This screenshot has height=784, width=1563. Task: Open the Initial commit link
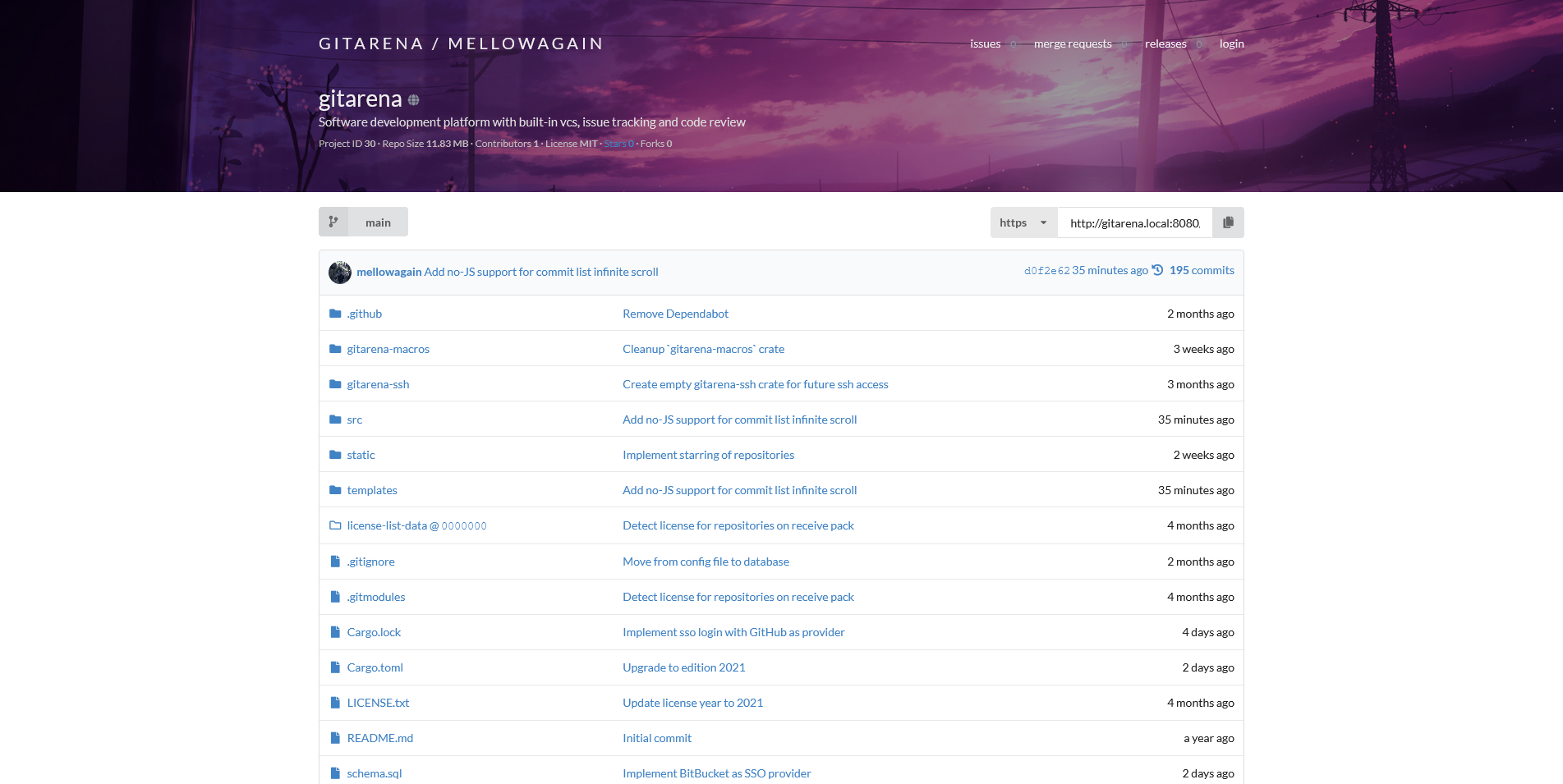(657, 738)
